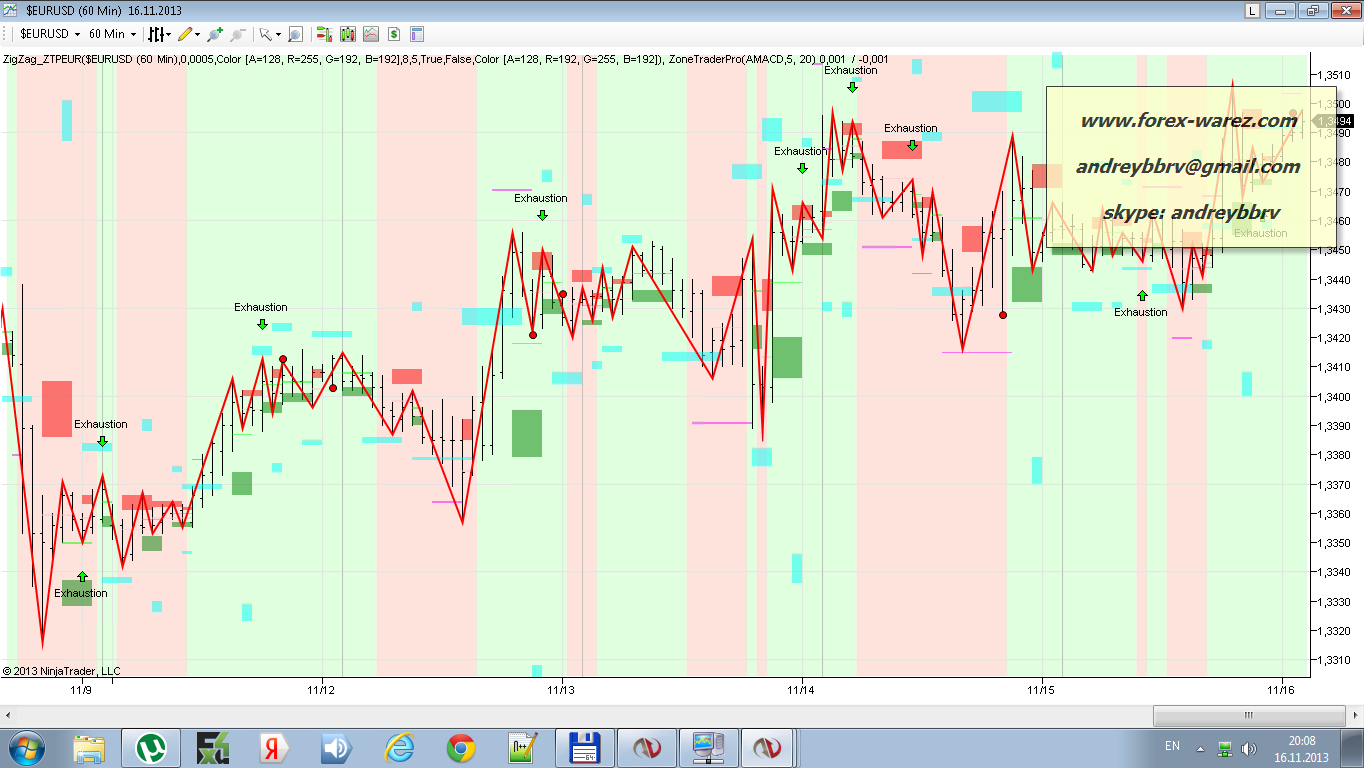The width and height of the screenshot is (1364, 768).
Task: Open the Windows Start menu
Action: pos(27,748)
